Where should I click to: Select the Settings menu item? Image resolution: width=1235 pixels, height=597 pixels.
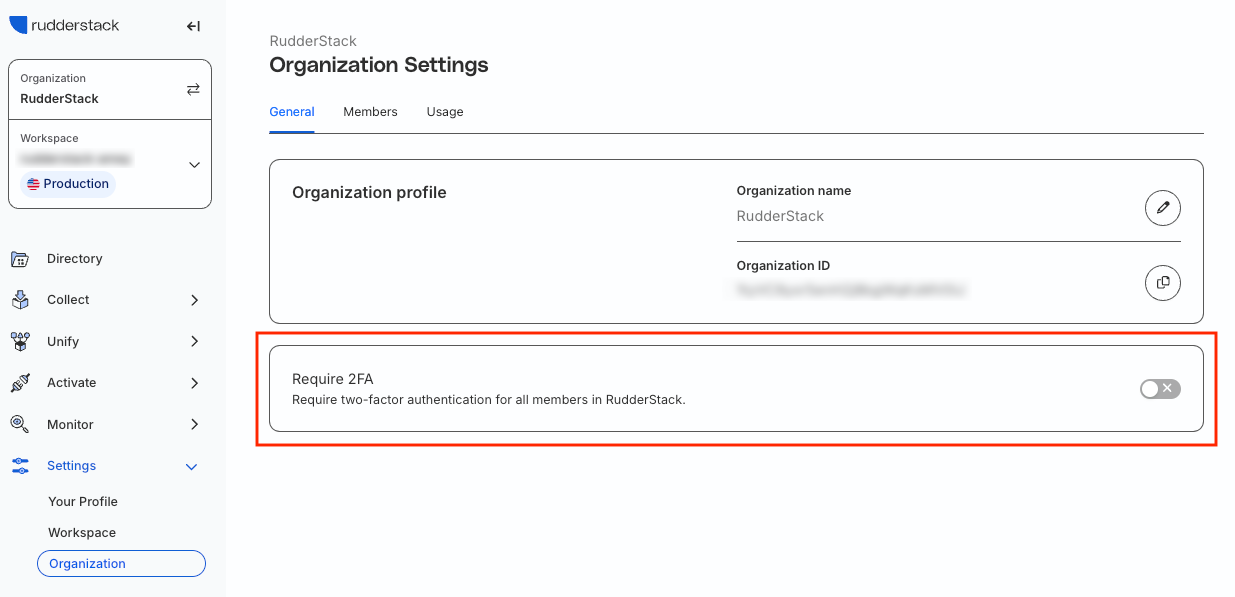pyautogui.click(x=72, y=466)
